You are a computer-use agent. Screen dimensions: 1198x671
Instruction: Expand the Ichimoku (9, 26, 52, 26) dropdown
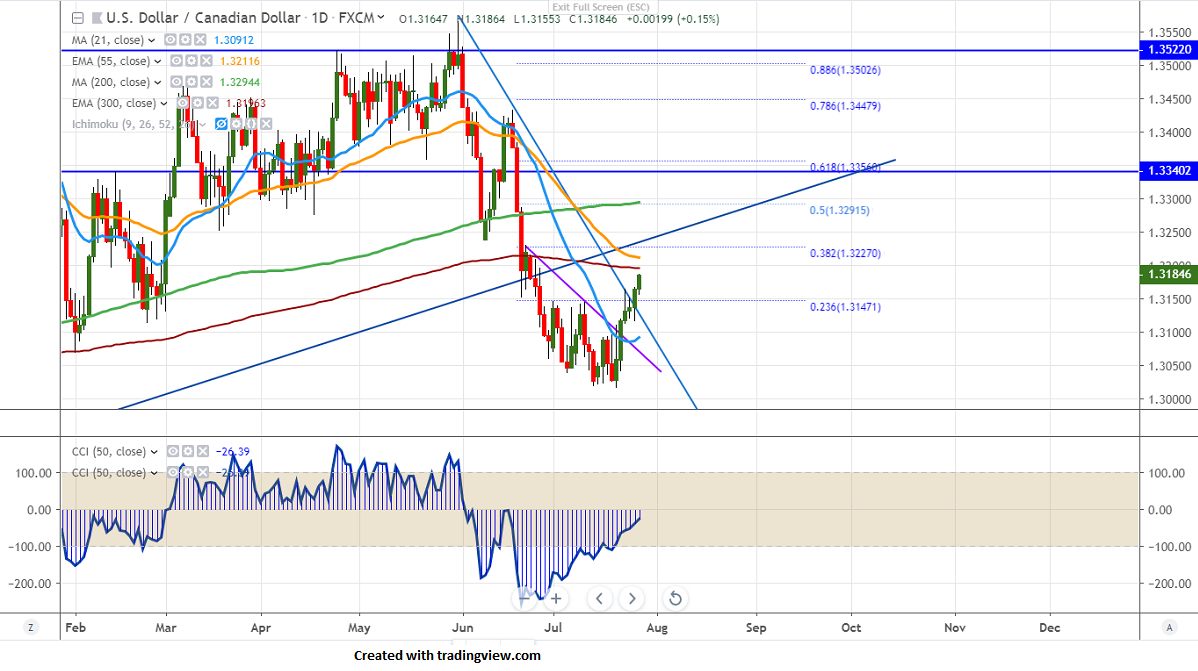(202, 125)
